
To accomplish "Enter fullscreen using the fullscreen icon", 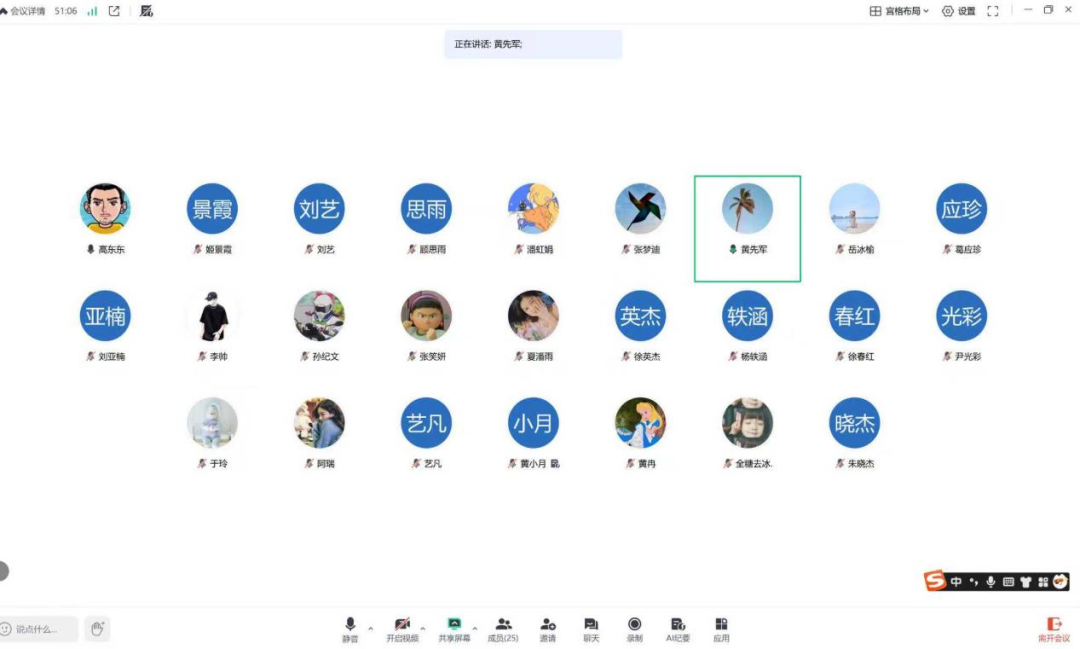I will click(993, 11).
